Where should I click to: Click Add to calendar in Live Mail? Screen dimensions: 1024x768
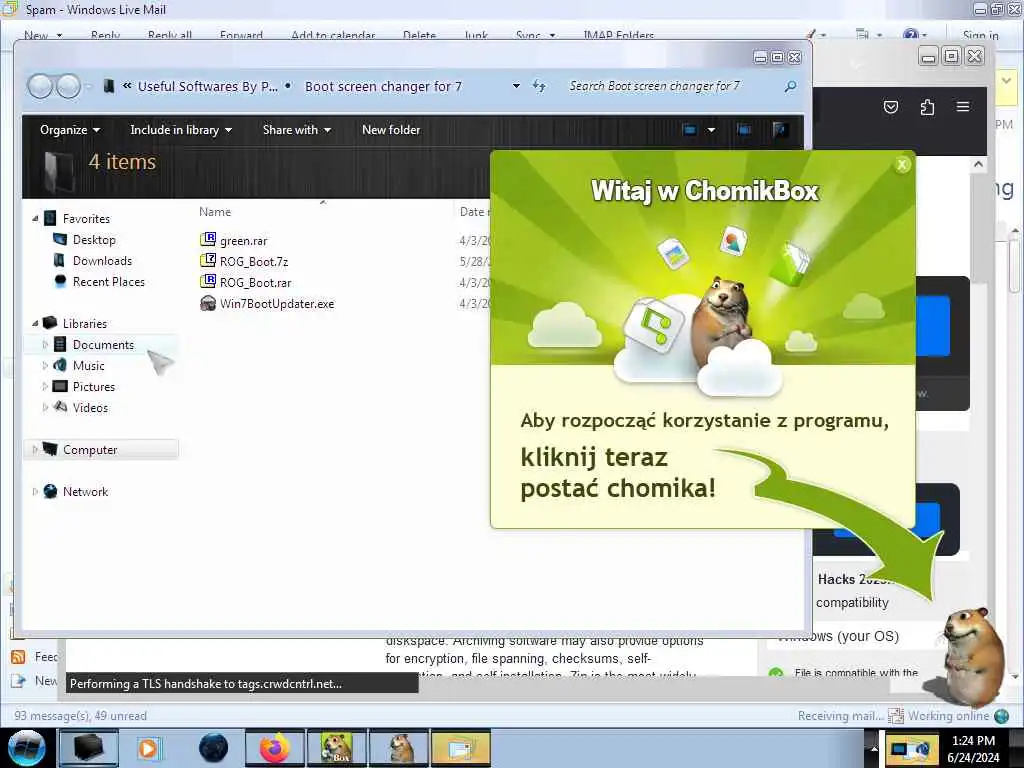333,35
